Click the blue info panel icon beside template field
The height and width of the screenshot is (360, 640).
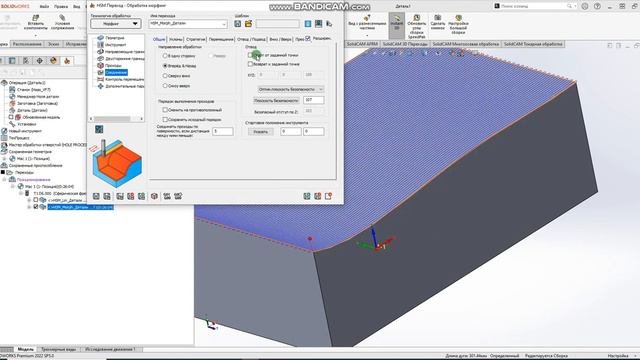point(308,24)
